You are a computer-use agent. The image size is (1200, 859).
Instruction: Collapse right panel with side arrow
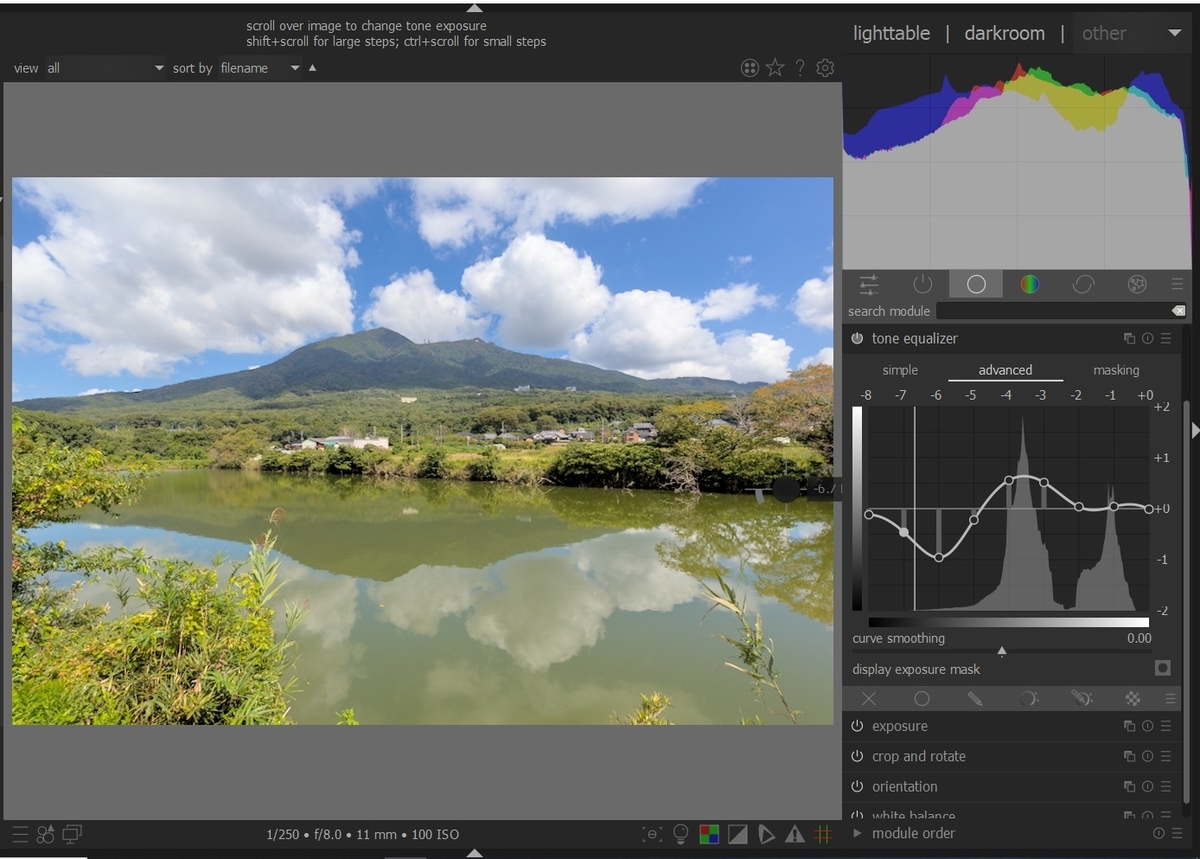coord(1195,429)
